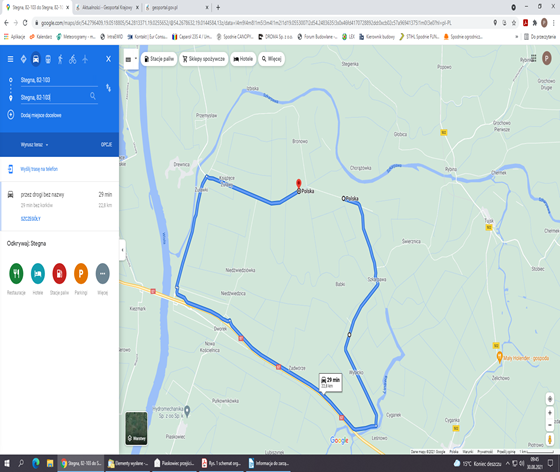The height and width of the screenshot is (472, 560).
Task: Select the car driving mode
Action: 36,59
